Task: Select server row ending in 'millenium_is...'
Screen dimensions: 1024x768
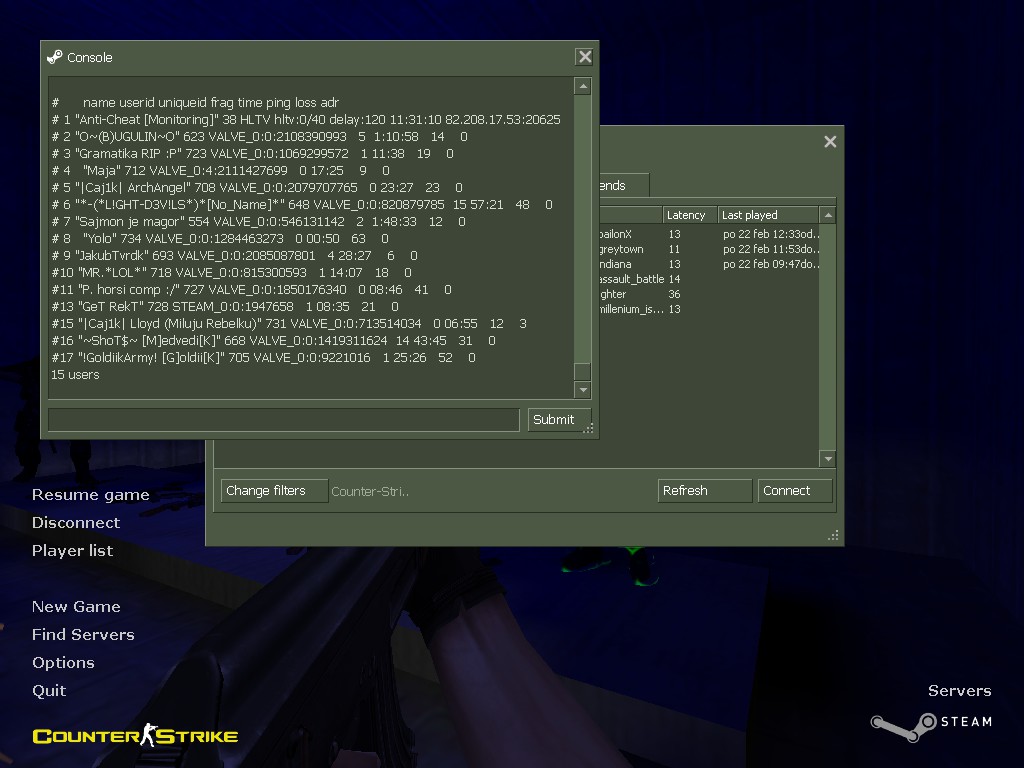Action: coord(709,309)
